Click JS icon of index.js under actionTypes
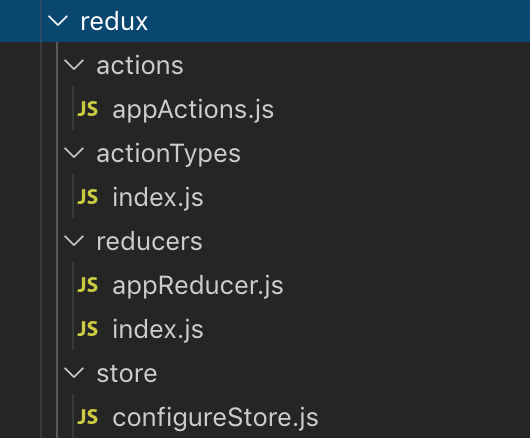Viewport: 530px width, 438px height. [x=88, y=197]
